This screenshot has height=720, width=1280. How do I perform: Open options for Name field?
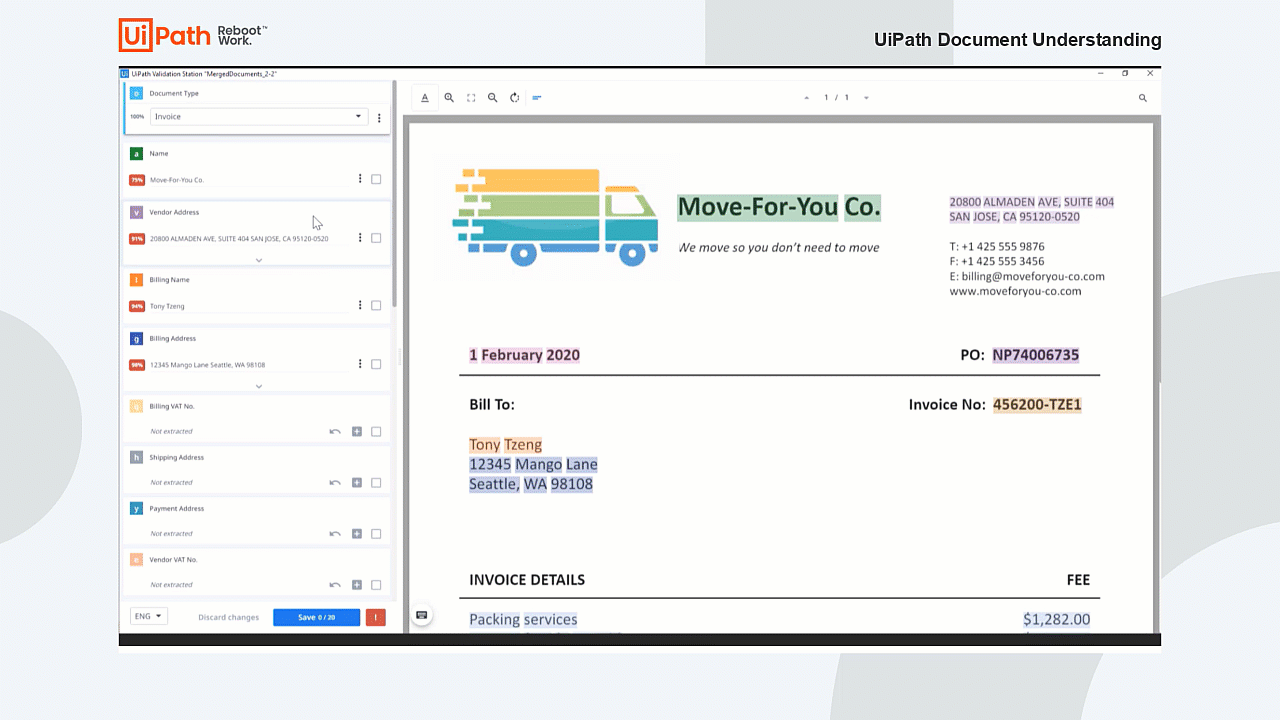[x=360, y=179]
